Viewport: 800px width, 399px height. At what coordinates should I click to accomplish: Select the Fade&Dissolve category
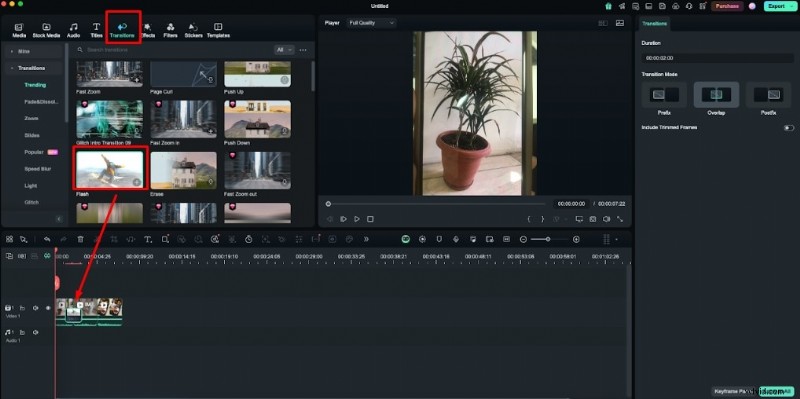point(41,102)
